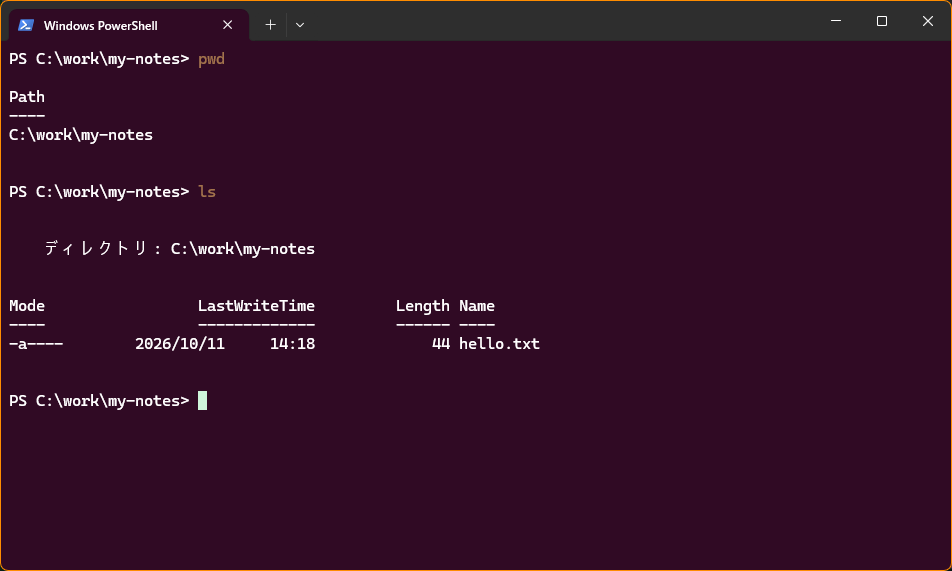This screenshot has width=952, height=571.
Task: Click the Length column header
Action: pos(423,306)
